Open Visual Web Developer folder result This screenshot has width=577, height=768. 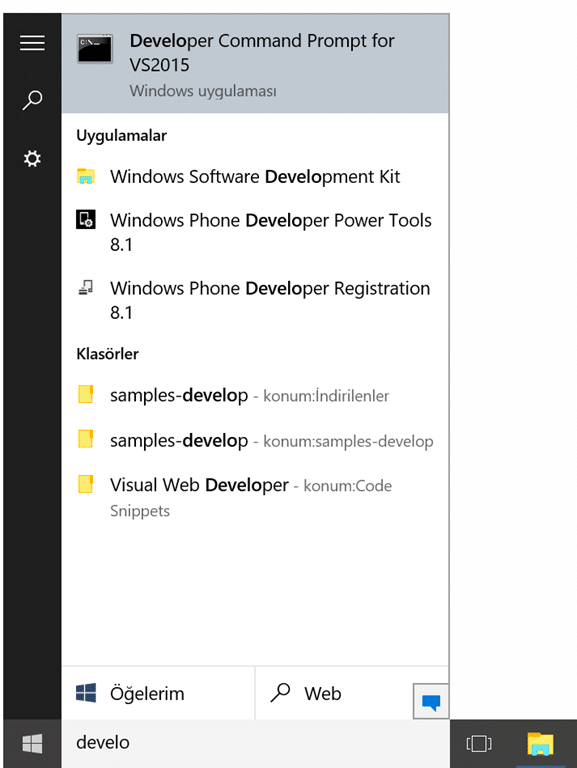coord(255,497)
